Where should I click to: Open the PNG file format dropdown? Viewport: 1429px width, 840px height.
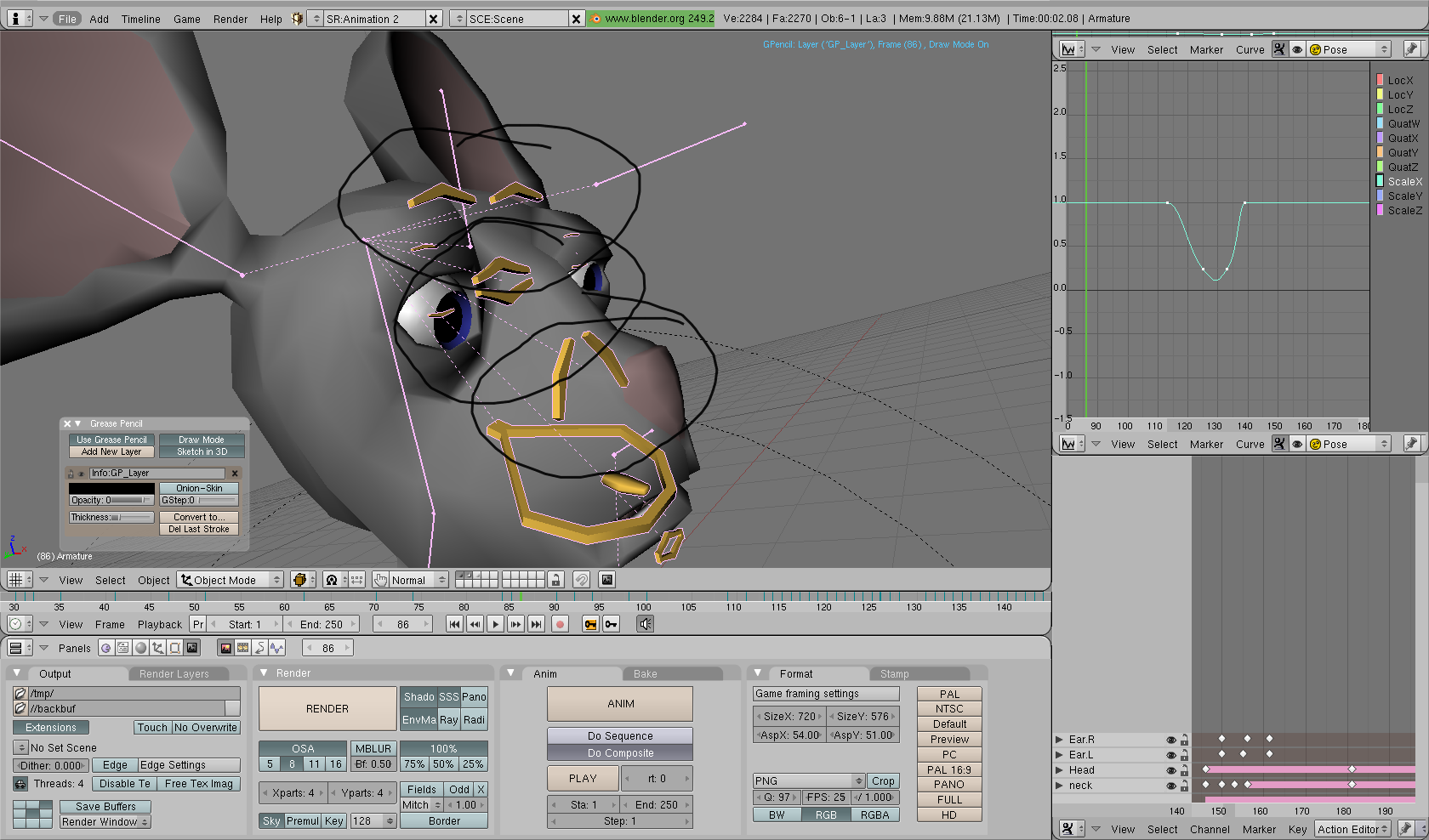coord(808,780)
